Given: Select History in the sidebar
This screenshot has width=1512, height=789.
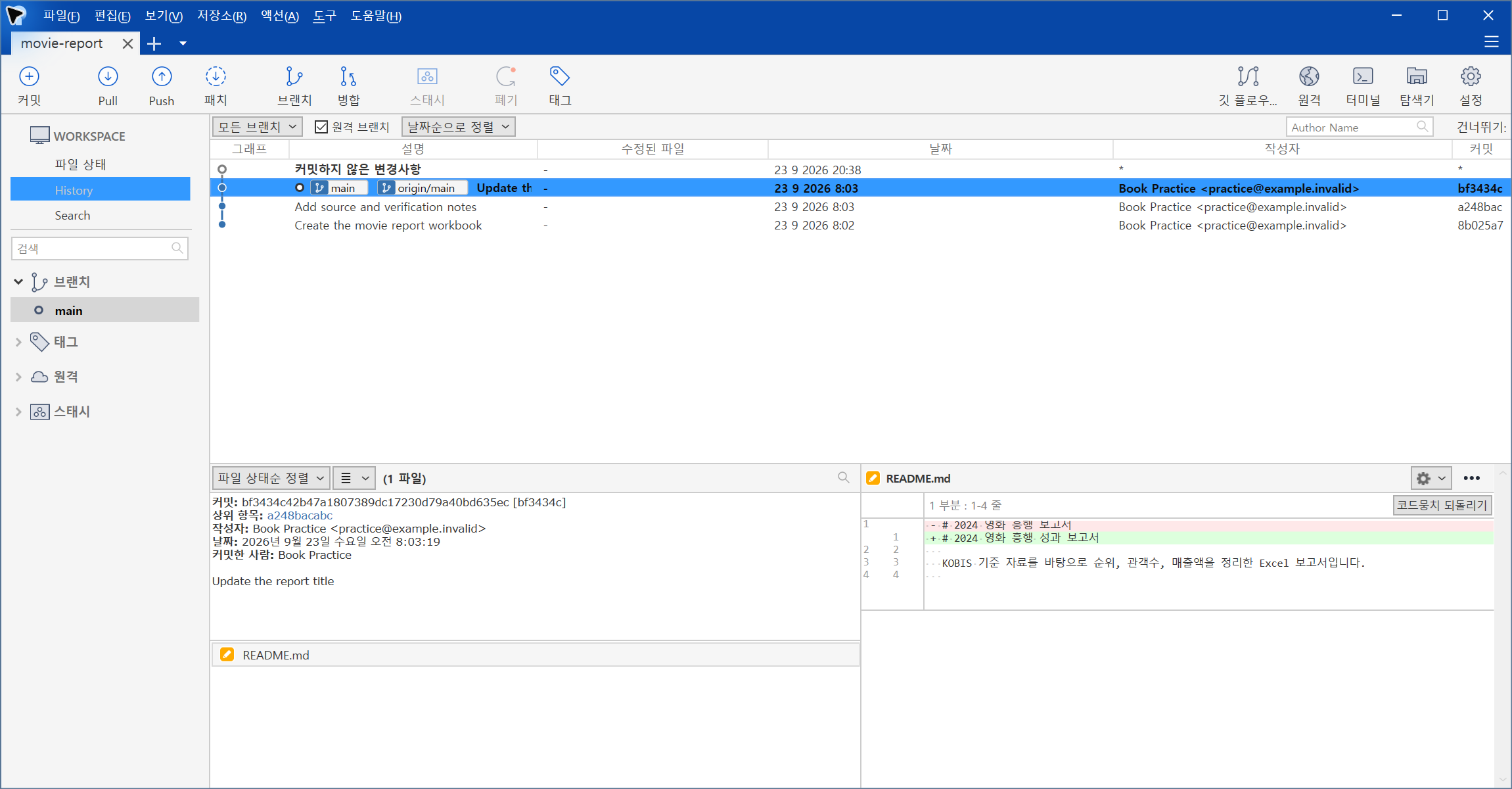Looking at the screenshot, I should [101, 190].
